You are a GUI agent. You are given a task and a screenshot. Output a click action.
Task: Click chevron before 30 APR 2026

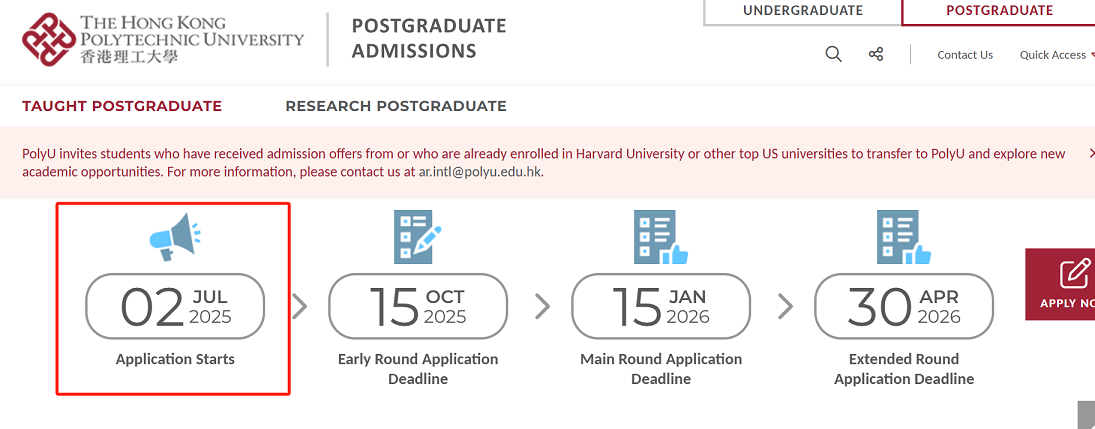pyautogui.click(x=785, y=306)
